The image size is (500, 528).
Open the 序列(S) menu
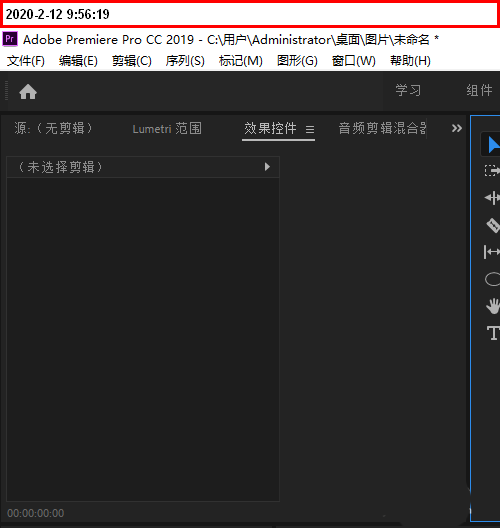tap(185, 61)
